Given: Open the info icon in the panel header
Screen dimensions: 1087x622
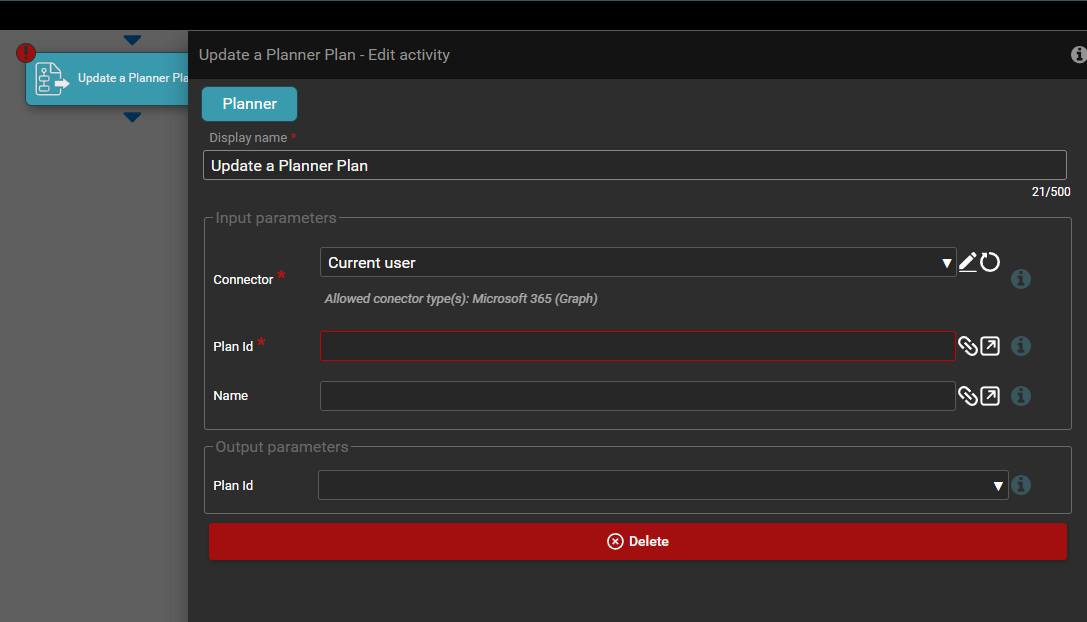Looking at the screenshot, I should pos(1078,55).
